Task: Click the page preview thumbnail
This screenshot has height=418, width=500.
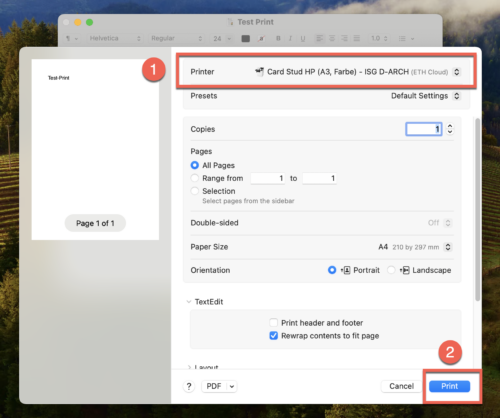Action: point(95,149)
